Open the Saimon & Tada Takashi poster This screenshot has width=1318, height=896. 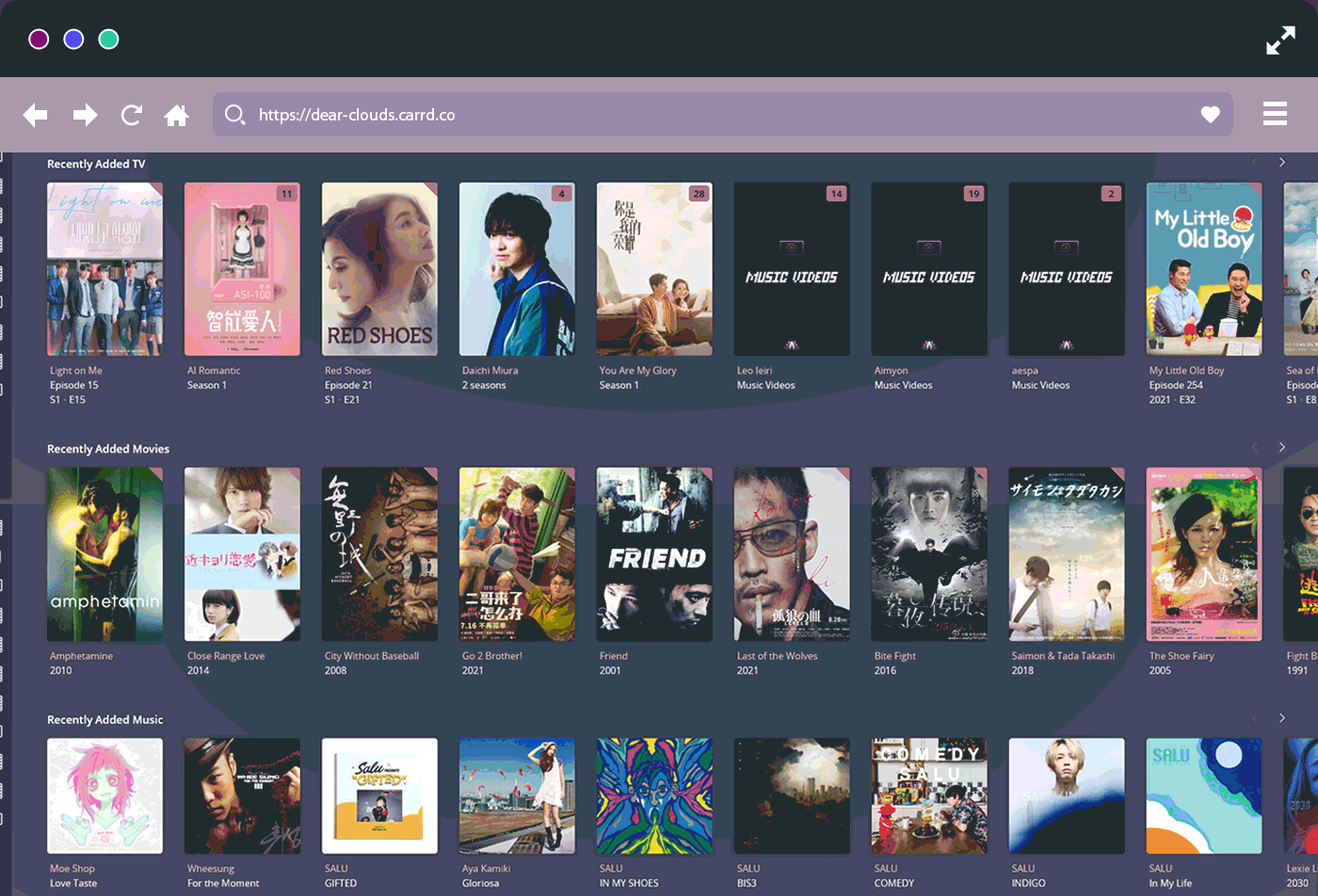(x=1067, y=554)
